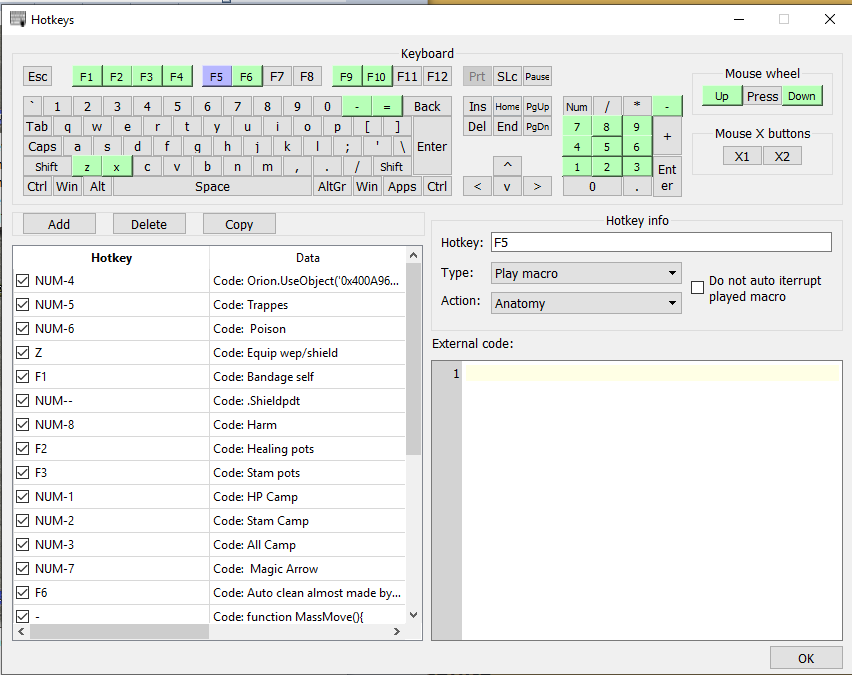Click the Caps key on virtual keyboard

(x=42, y=147)
